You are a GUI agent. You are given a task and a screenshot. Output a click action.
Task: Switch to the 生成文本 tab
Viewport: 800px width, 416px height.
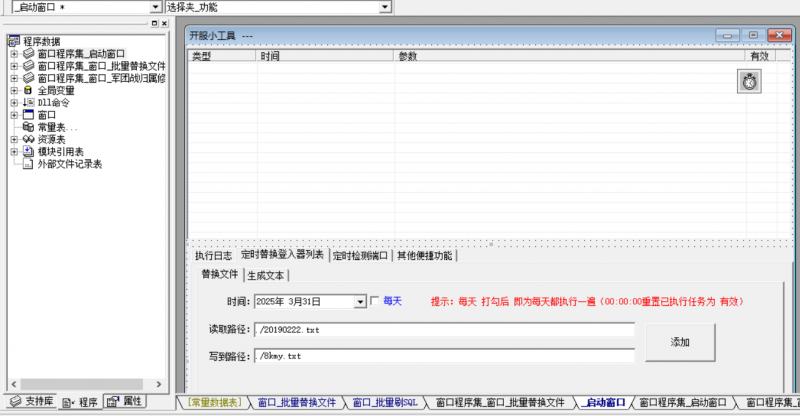click(x=266, y=275)
